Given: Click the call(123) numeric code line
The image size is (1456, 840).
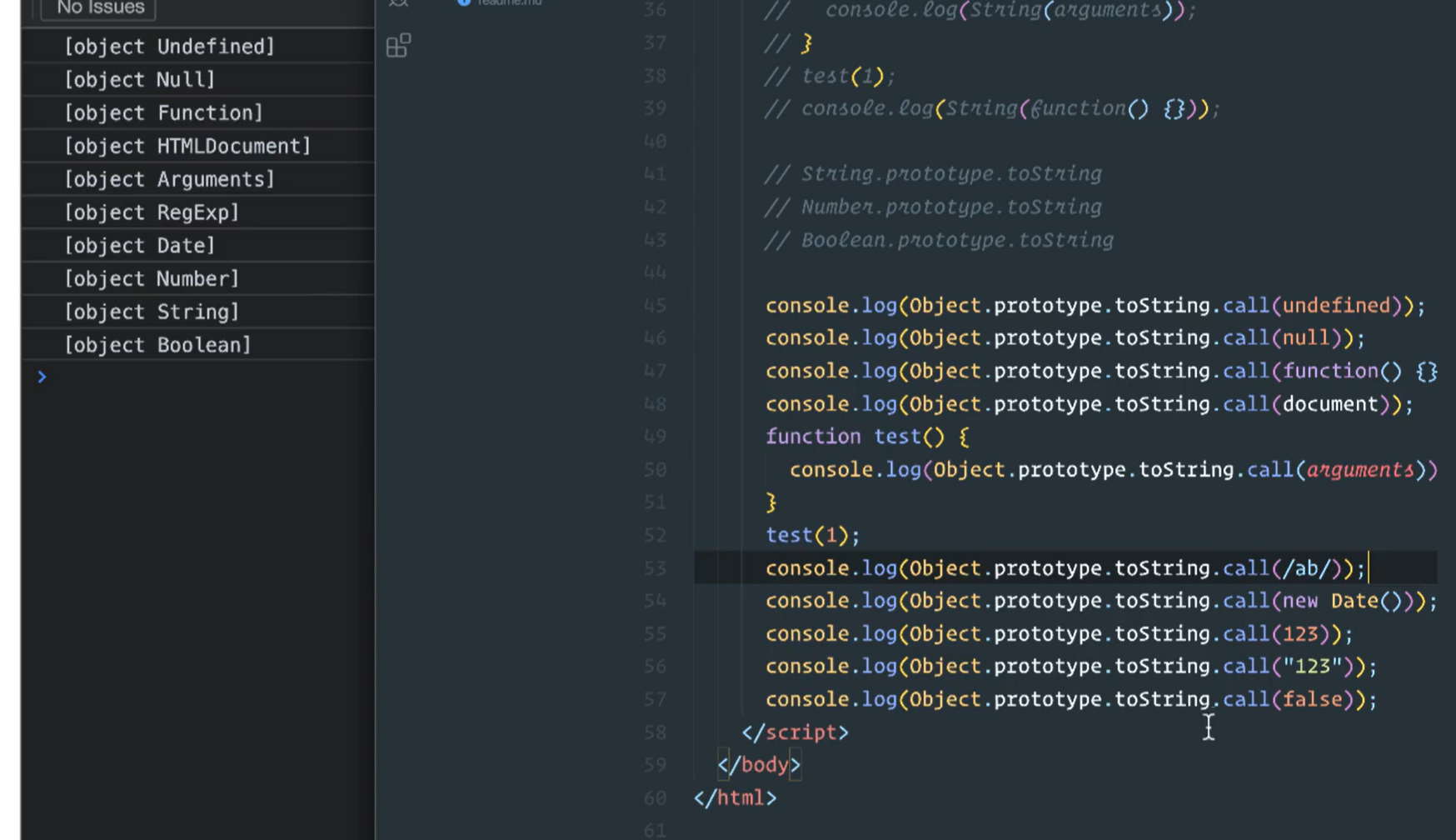Looking at the screenshot, I should click(x=1060, y=634).
